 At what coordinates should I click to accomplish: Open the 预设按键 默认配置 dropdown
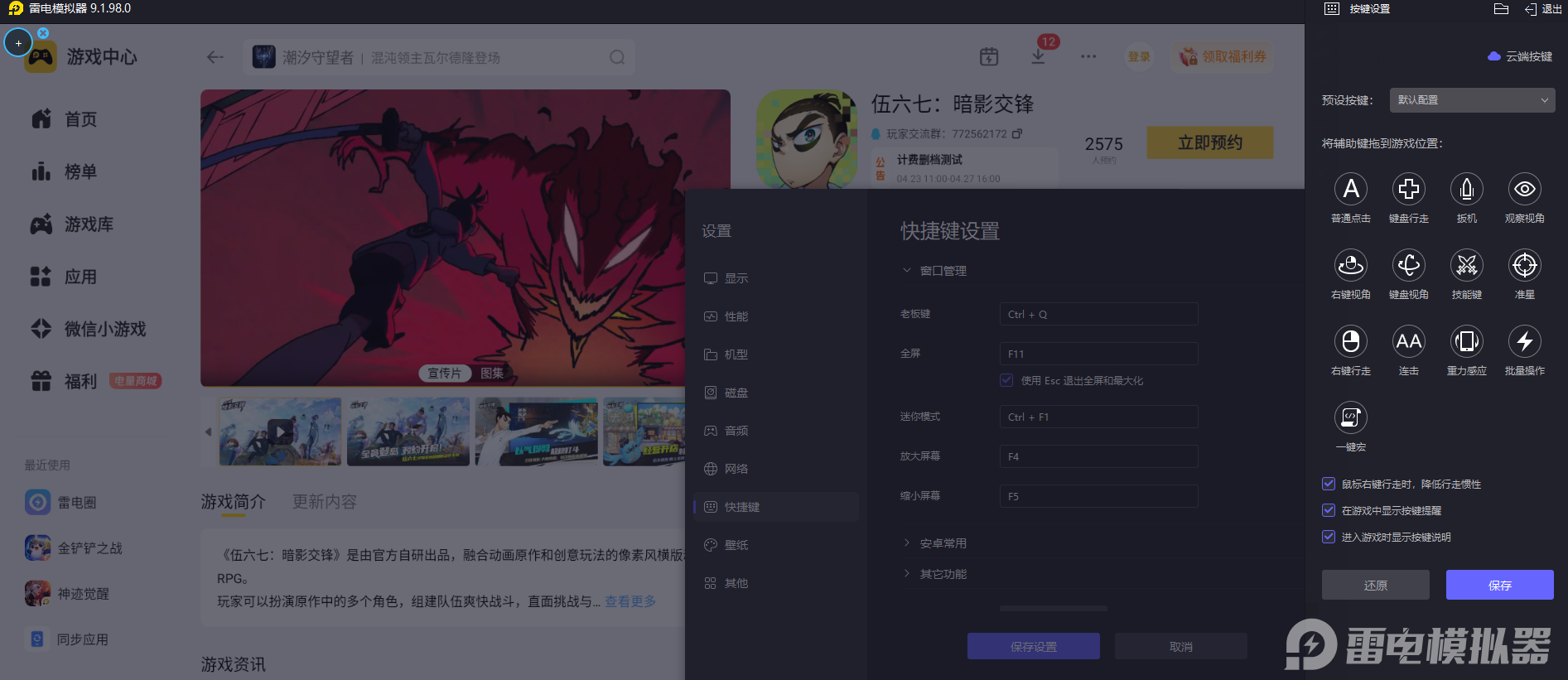(1472, 100)
